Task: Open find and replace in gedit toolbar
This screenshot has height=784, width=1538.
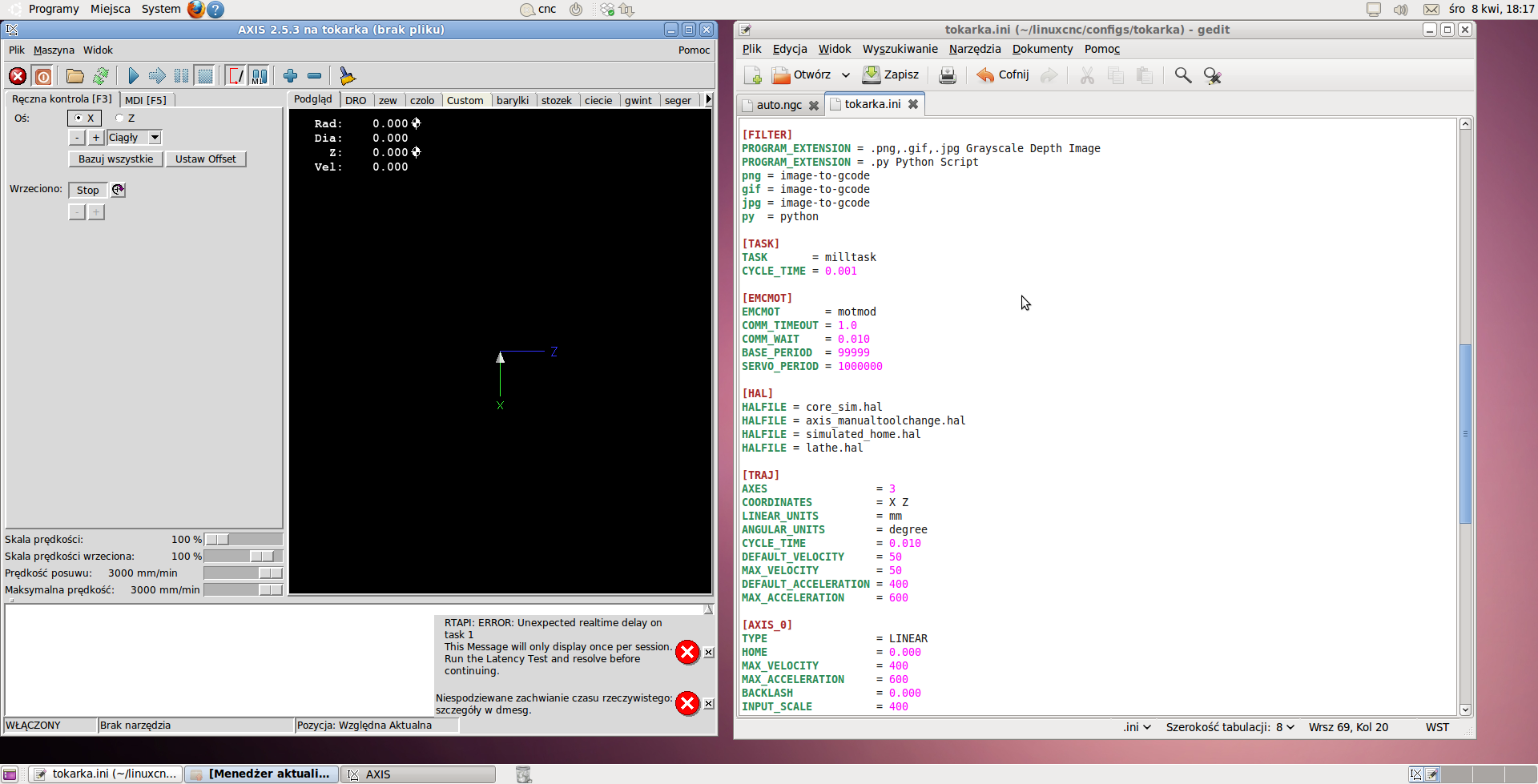Action: coord(1212,75)
